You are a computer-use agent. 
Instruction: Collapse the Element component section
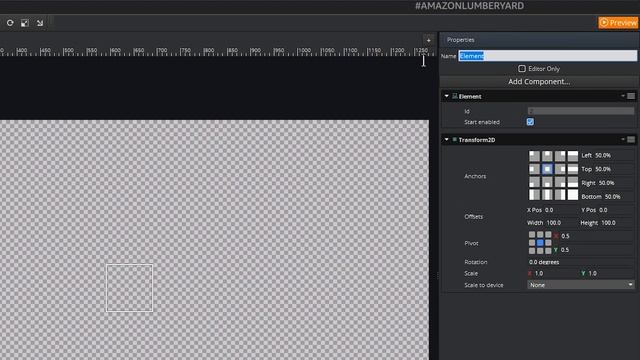point(447,96)
